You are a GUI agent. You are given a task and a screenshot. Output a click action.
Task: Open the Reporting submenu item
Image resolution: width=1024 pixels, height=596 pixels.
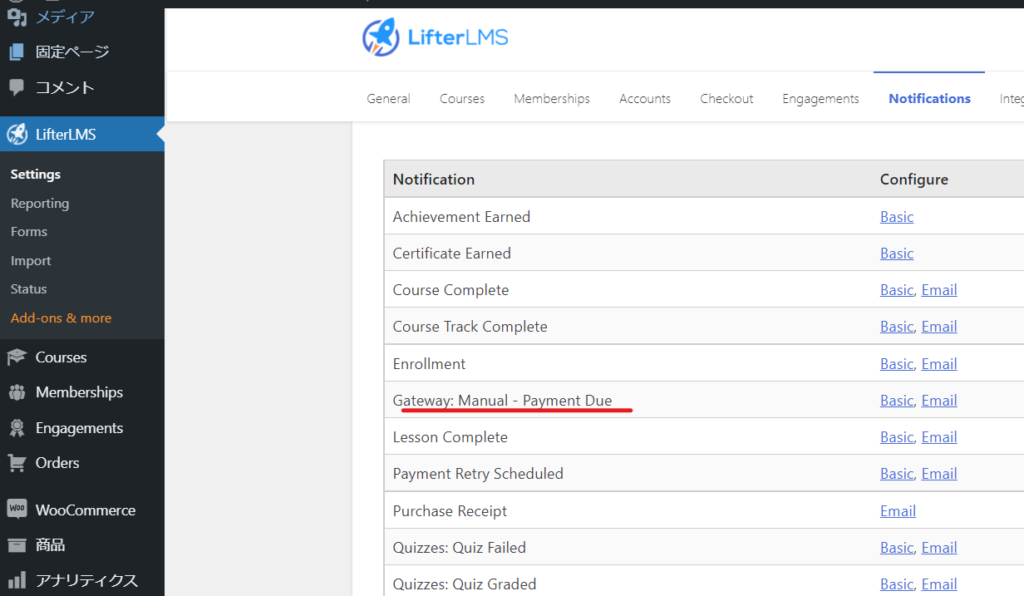40,203
